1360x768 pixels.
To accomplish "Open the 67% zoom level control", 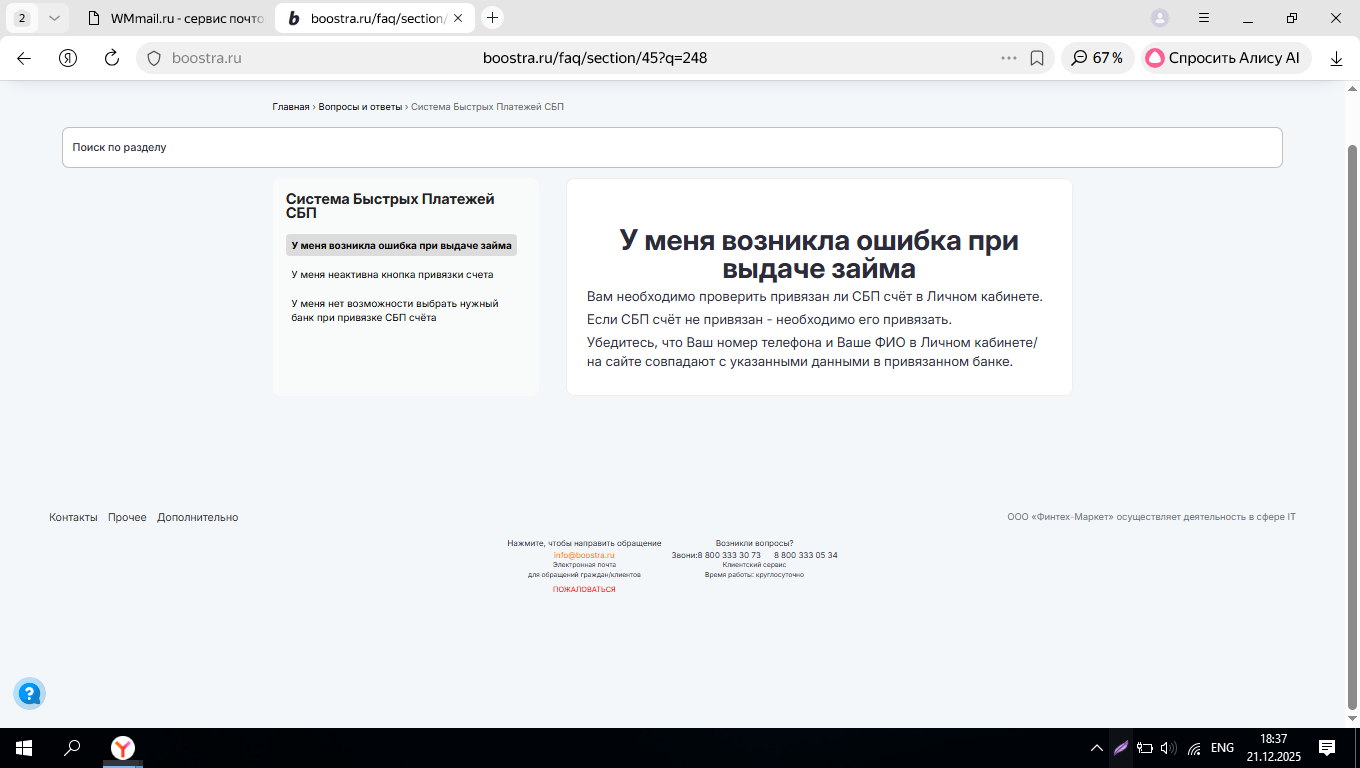I will pyautogui.click(x=1097, y=58).
